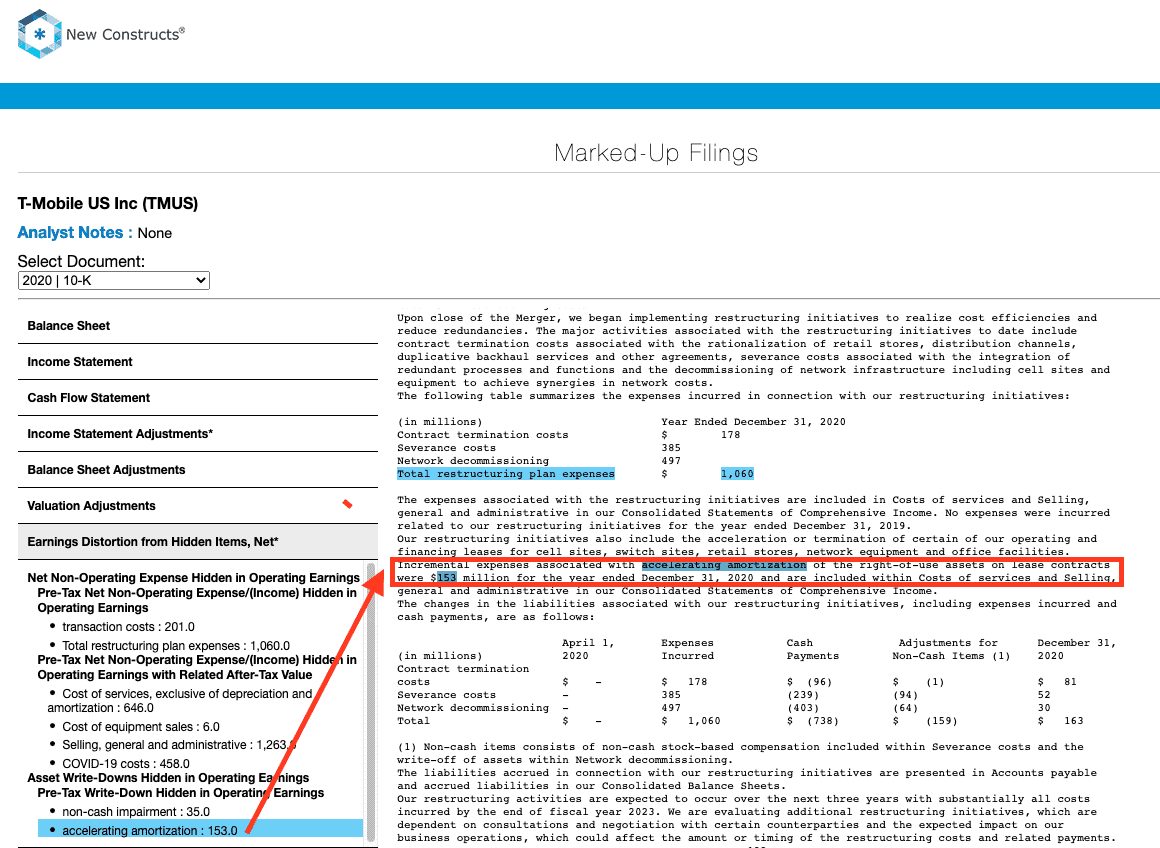
Task: Select Cost of equipment sales : 6.0 item
Action: (141, 727)
